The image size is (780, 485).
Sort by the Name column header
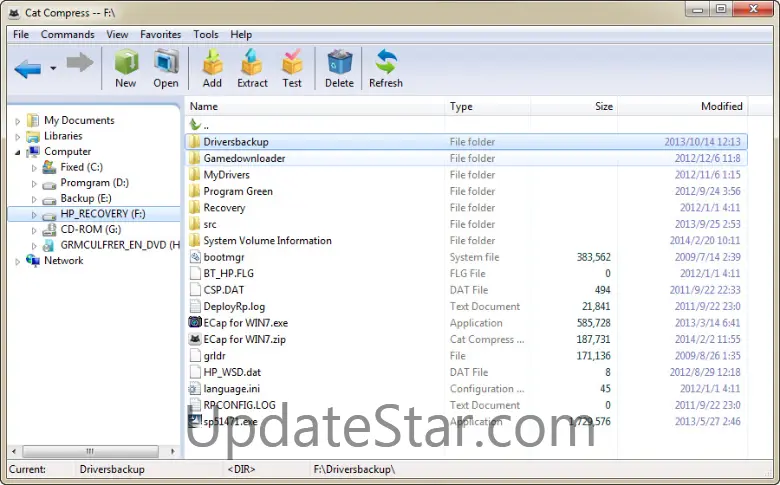point(315,106)
